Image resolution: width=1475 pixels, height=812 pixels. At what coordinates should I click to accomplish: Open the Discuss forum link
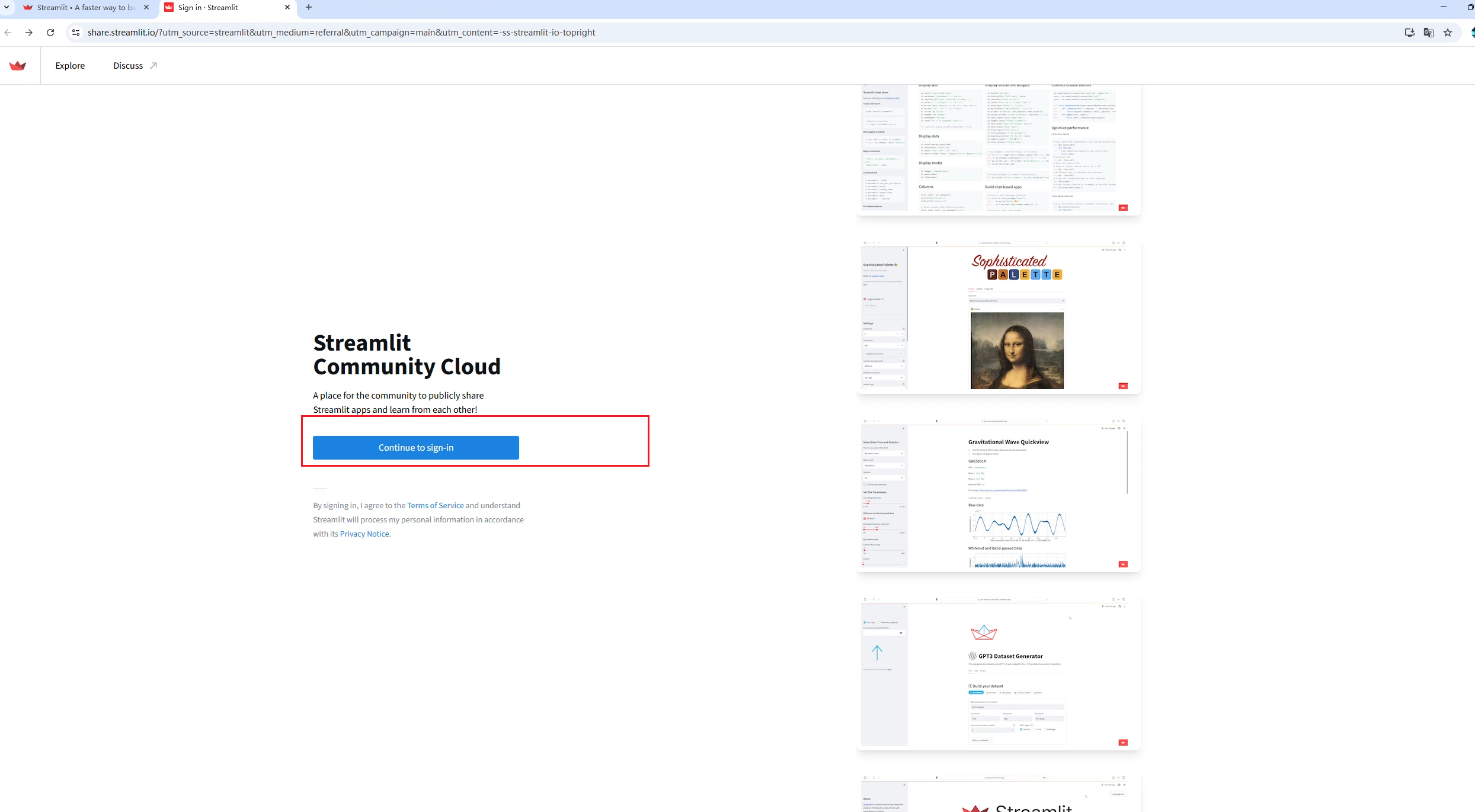coord(135,66)
